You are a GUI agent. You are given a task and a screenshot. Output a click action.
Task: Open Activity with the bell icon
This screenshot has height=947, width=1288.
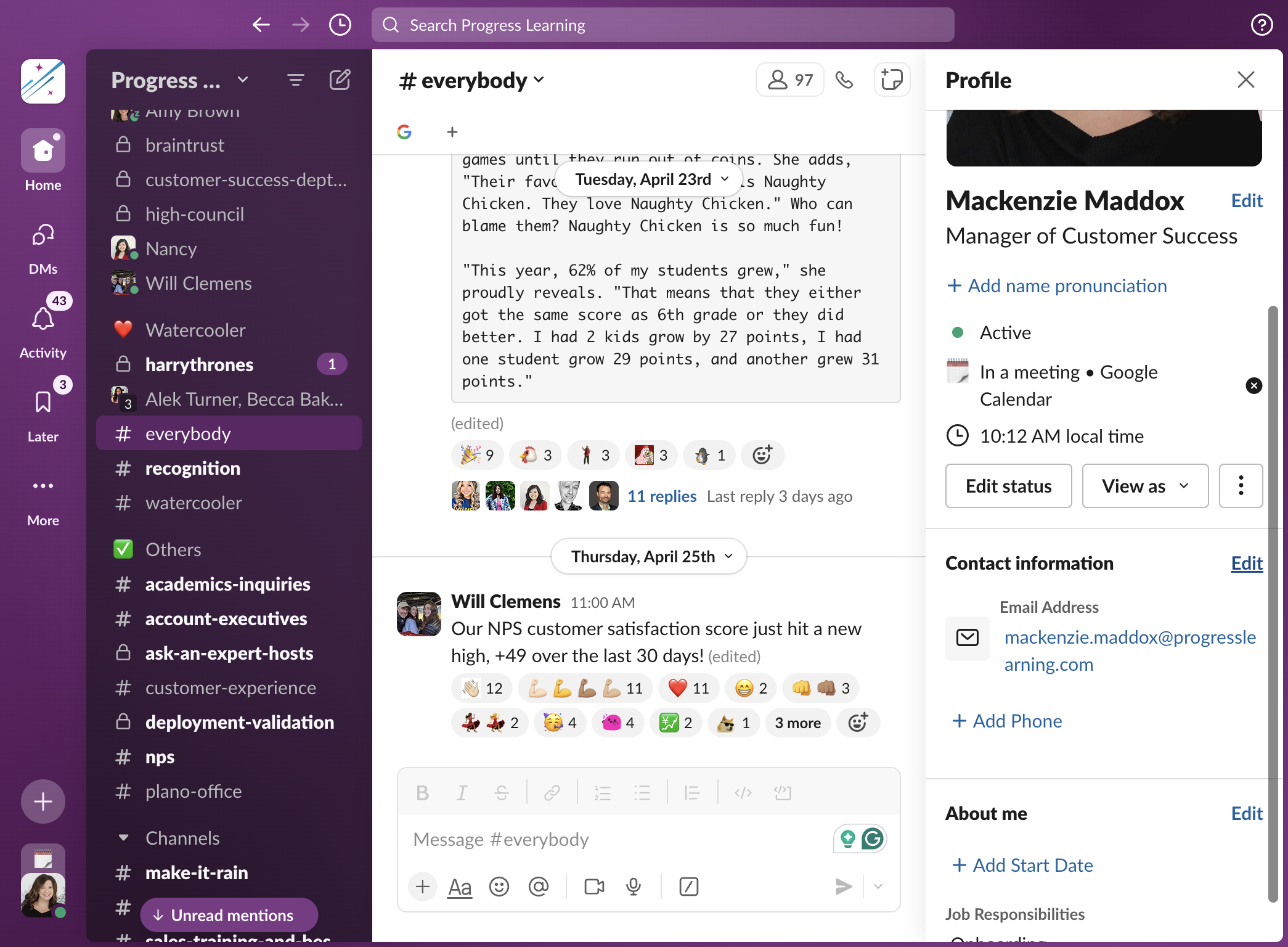[x=43, y=331]
